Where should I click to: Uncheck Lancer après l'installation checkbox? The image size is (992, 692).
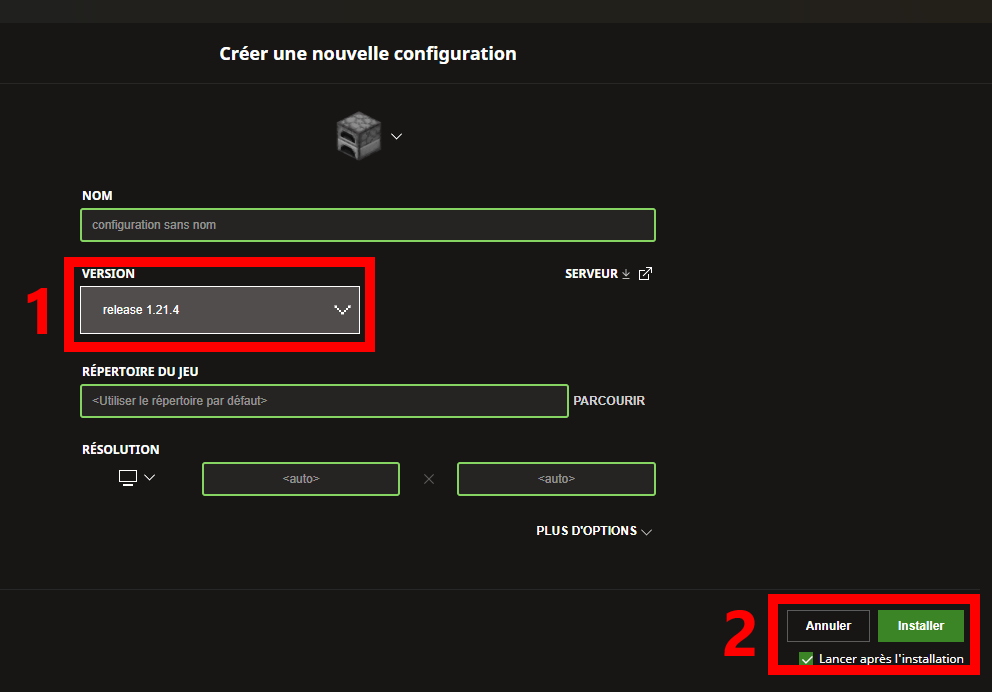pos(806,659)
